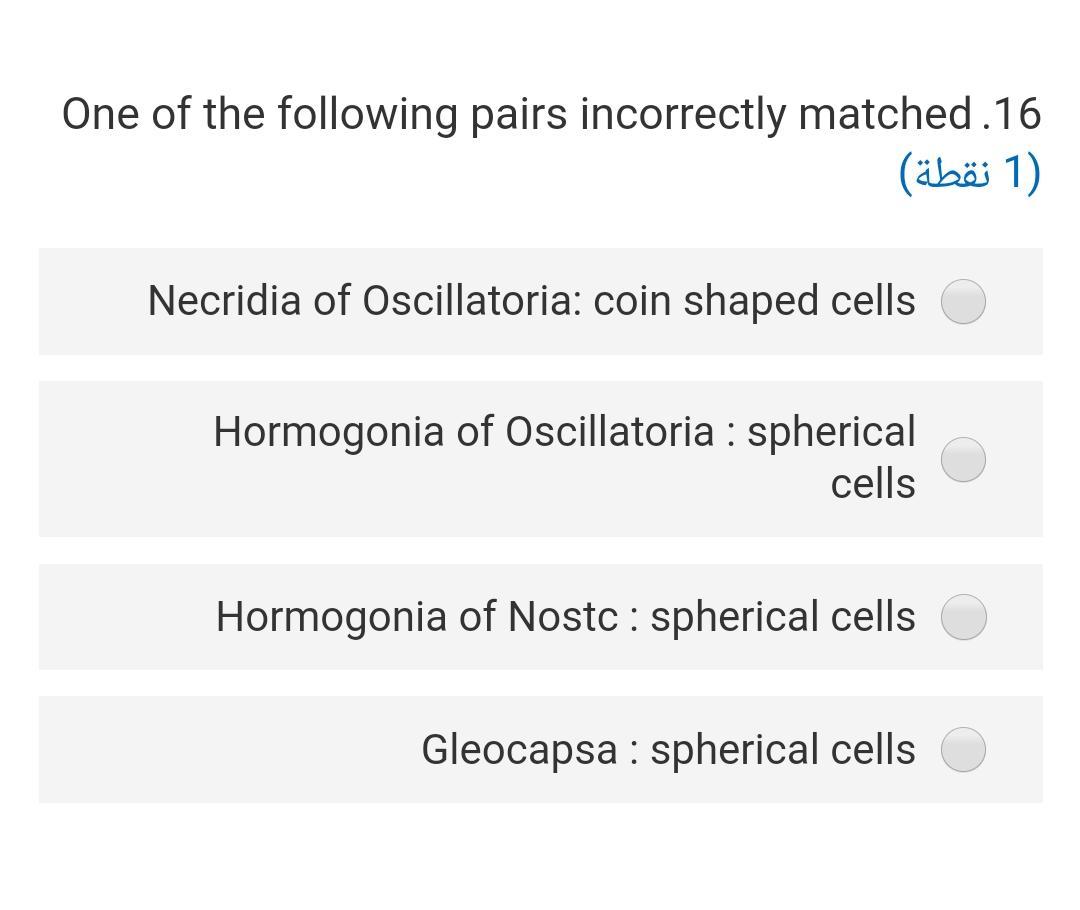
Task: Click the word 'Gleocapsa' in last option
Action: point(519,749)
